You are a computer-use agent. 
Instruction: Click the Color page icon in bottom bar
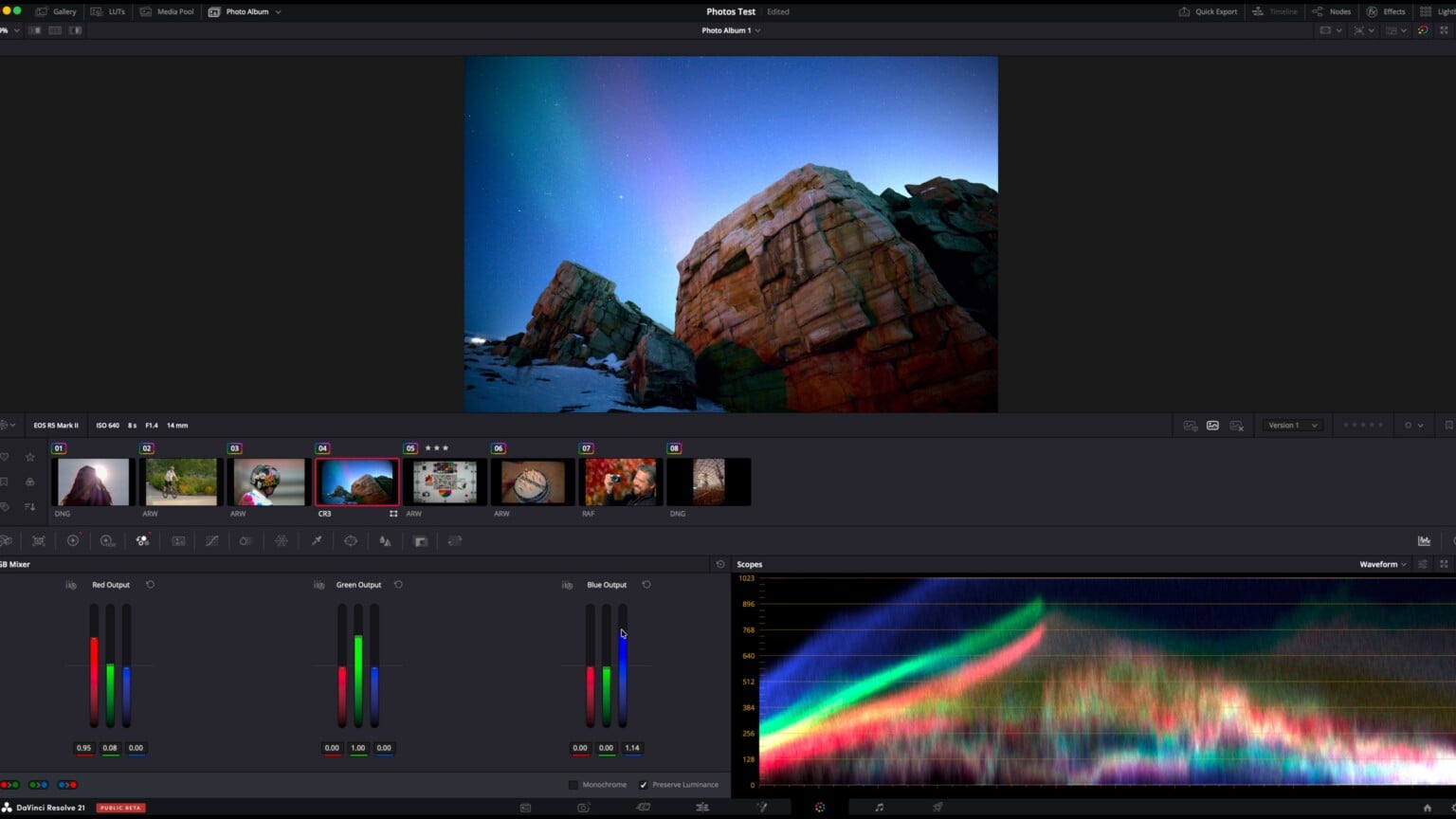pos(820,808)
